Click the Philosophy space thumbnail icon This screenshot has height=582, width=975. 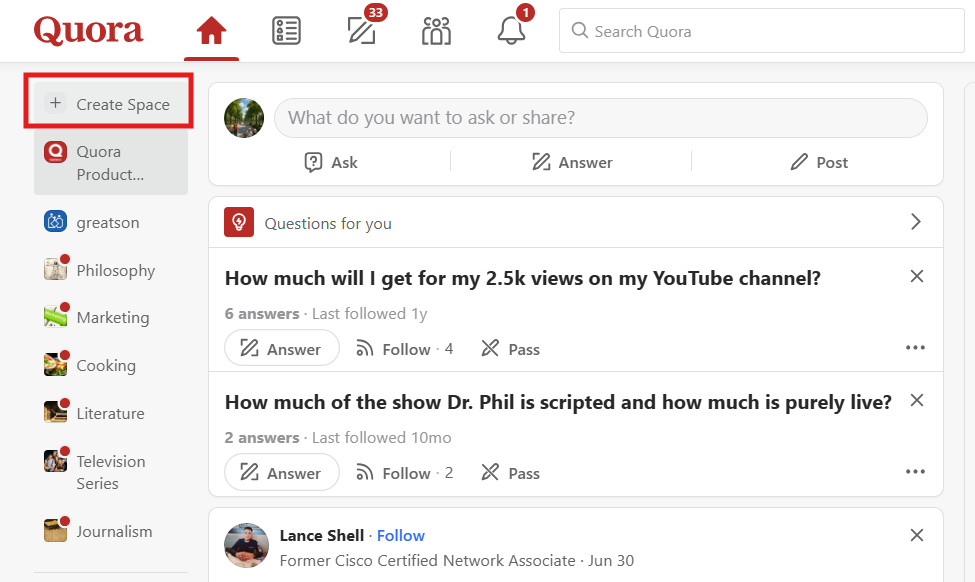tap(55, 269)
